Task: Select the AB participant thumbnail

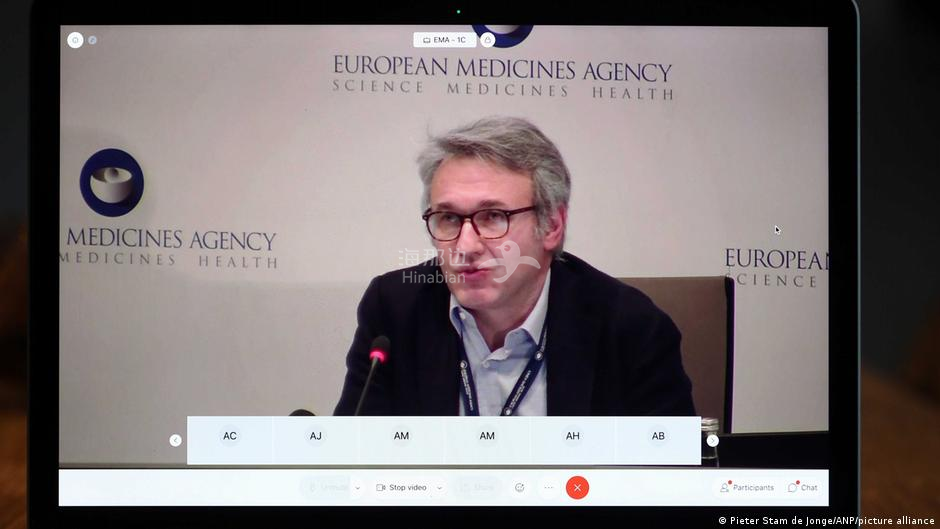Action: 658,440
